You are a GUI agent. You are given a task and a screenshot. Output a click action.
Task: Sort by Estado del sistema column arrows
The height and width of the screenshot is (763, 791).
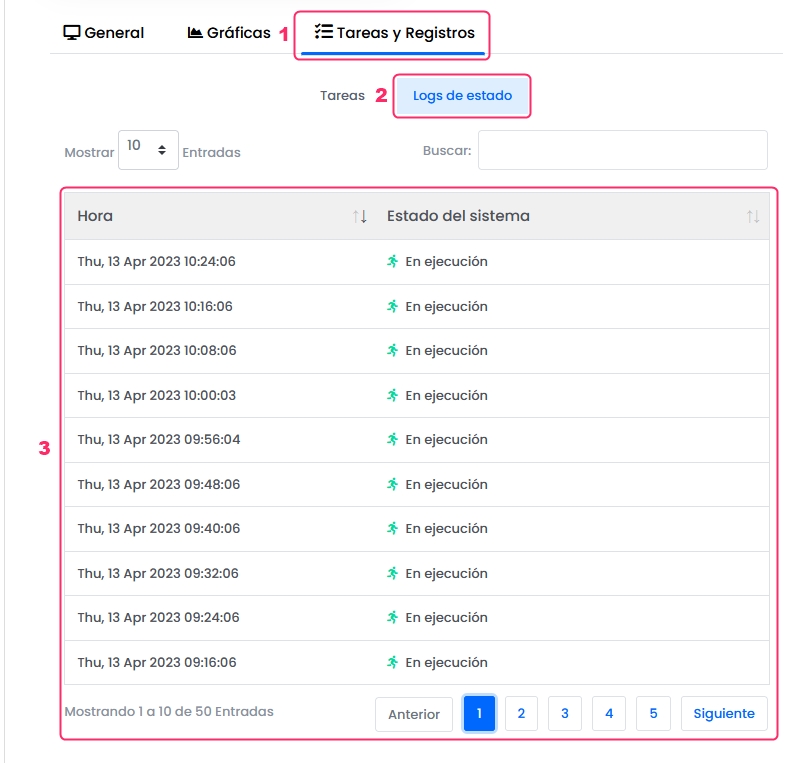(x=753, y=216)
